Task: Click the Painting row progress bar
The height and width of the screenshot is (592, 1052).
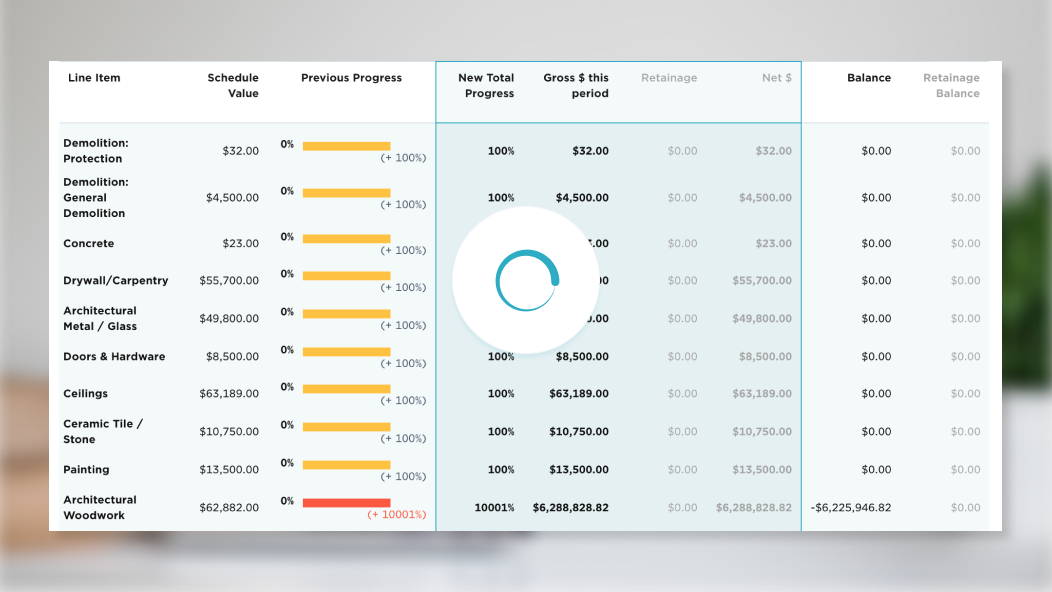Action: coord(346,464)
